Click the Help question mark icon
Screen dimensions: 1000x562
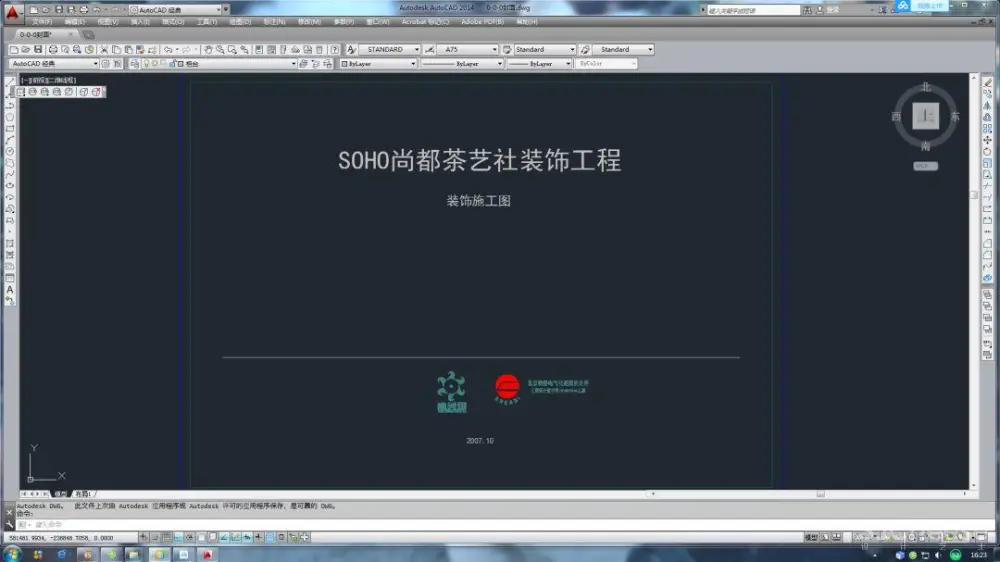(x=334, y=49)
